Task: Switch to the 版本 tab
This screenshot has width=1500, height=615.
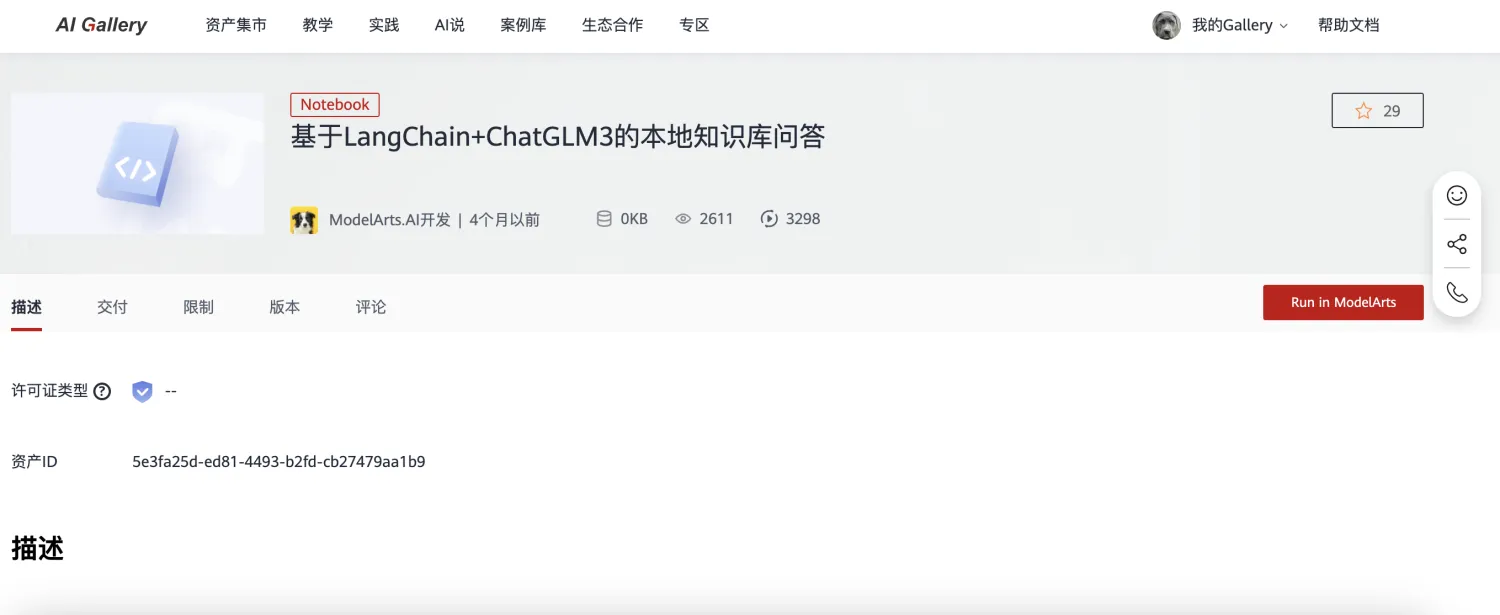Action: coord(285,307)
